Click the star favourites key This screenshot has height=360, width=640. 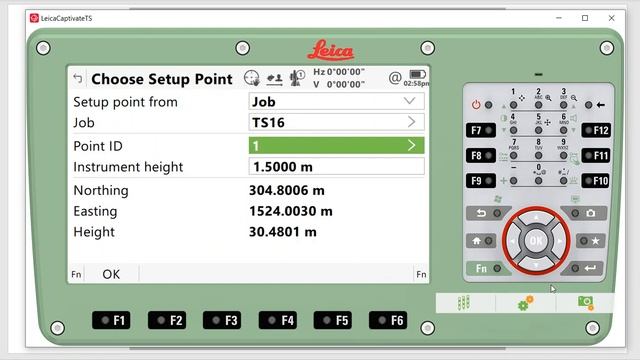590,241
